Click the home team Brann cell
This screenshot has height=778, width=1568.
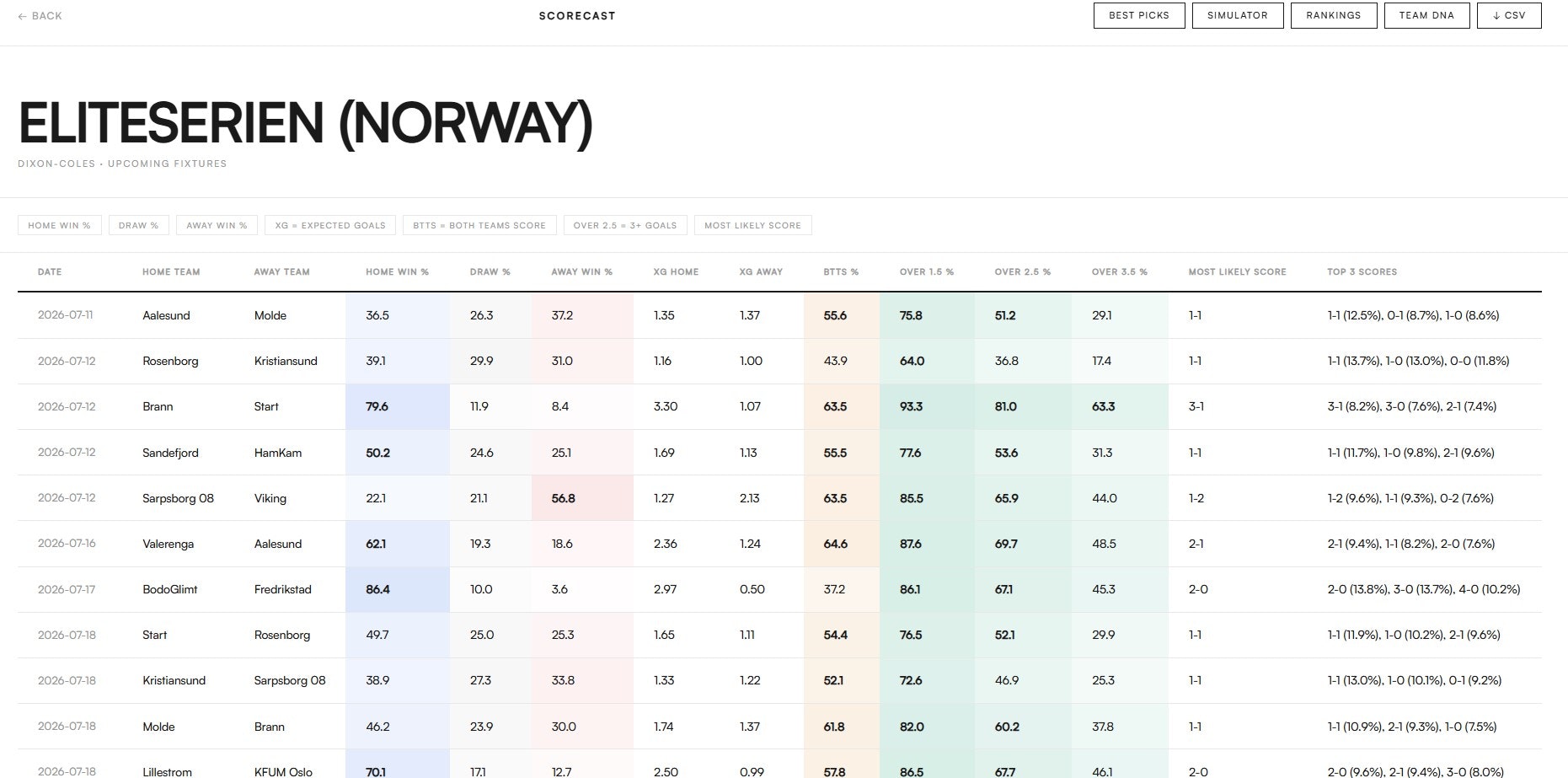tap(158, 406)
